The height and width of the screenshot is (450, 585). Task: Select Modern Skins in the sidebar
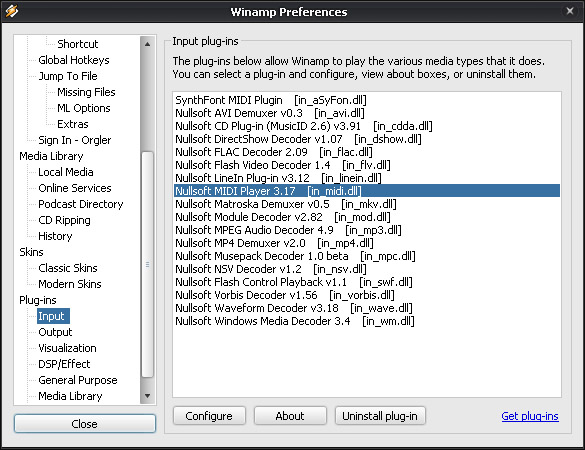pos(70,284)
